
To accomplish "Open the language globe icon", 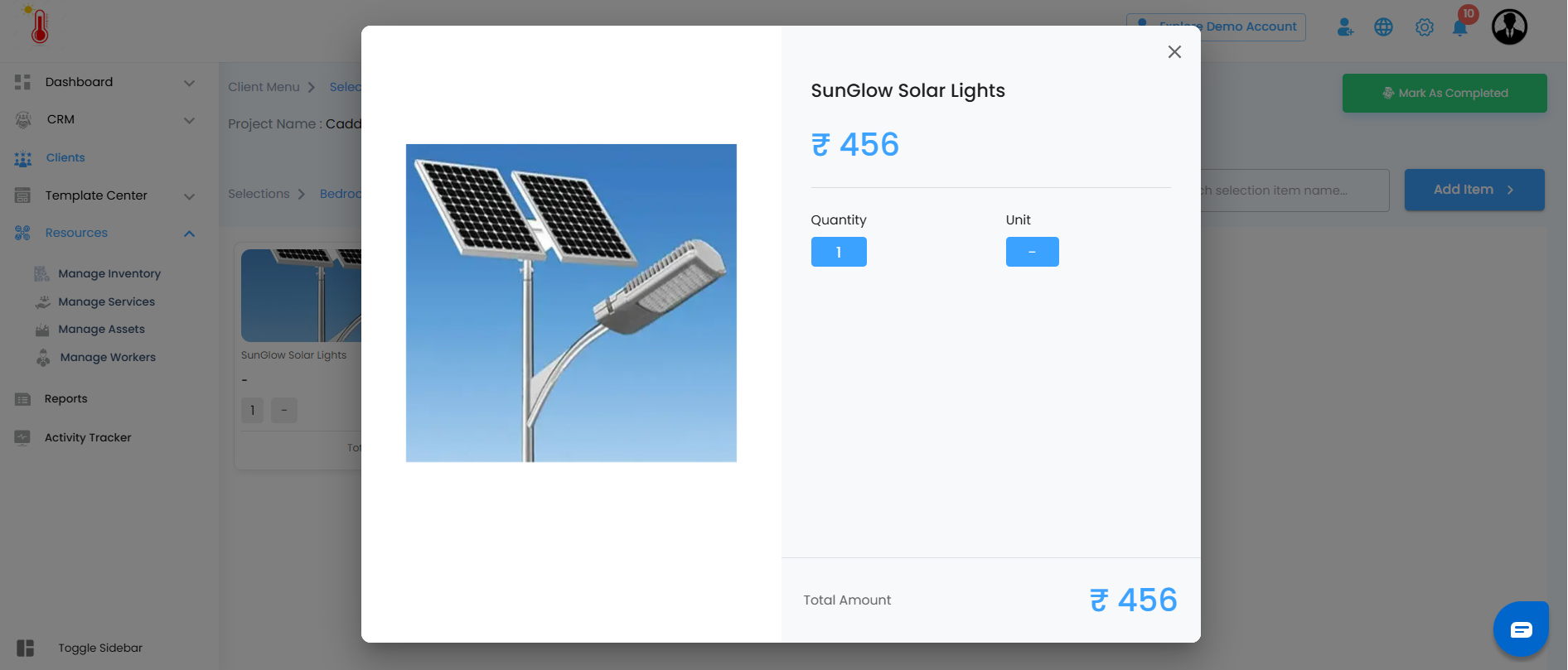I will [x=1383, y=27].
